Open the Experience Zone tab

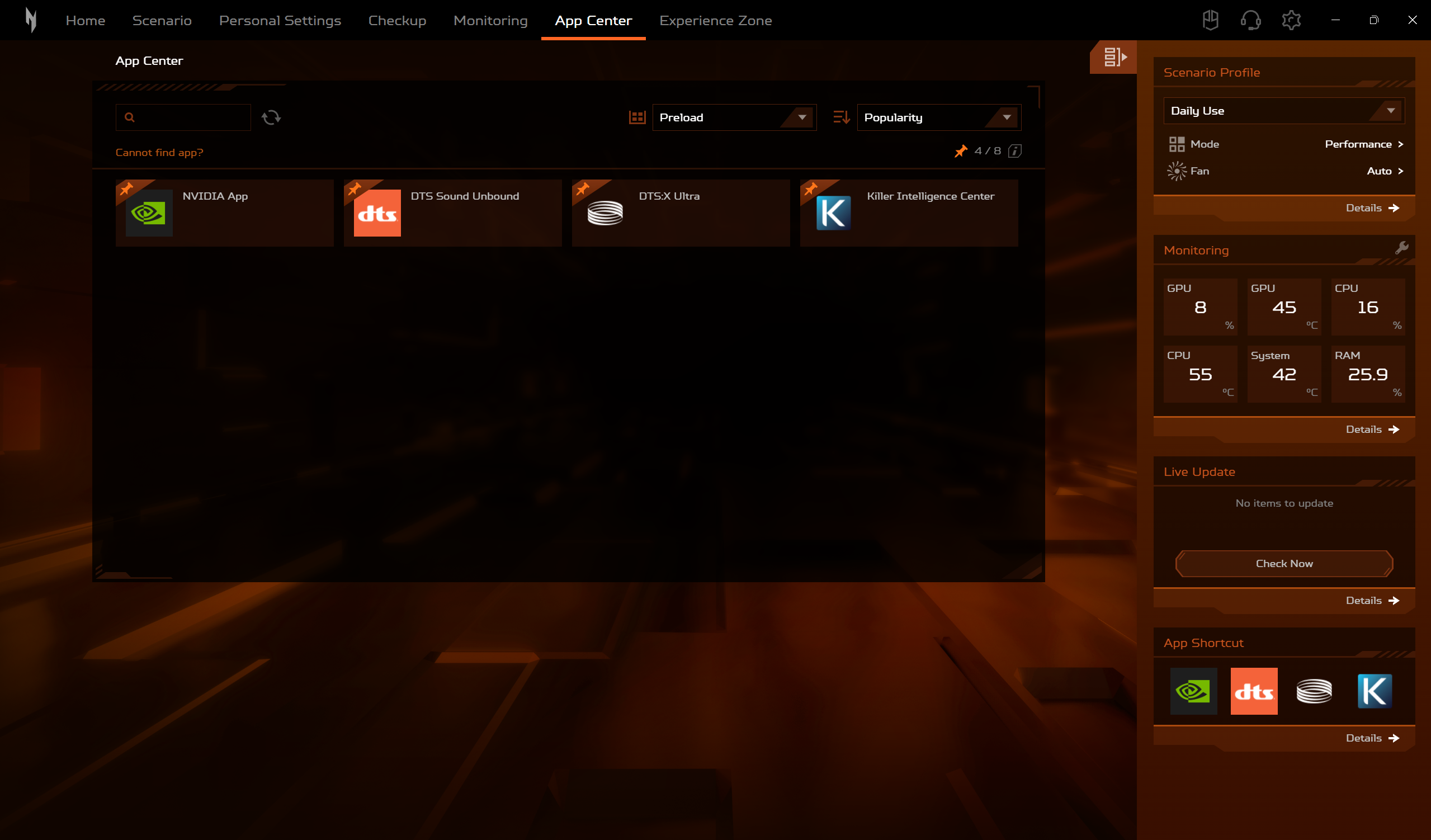(715, 21)
